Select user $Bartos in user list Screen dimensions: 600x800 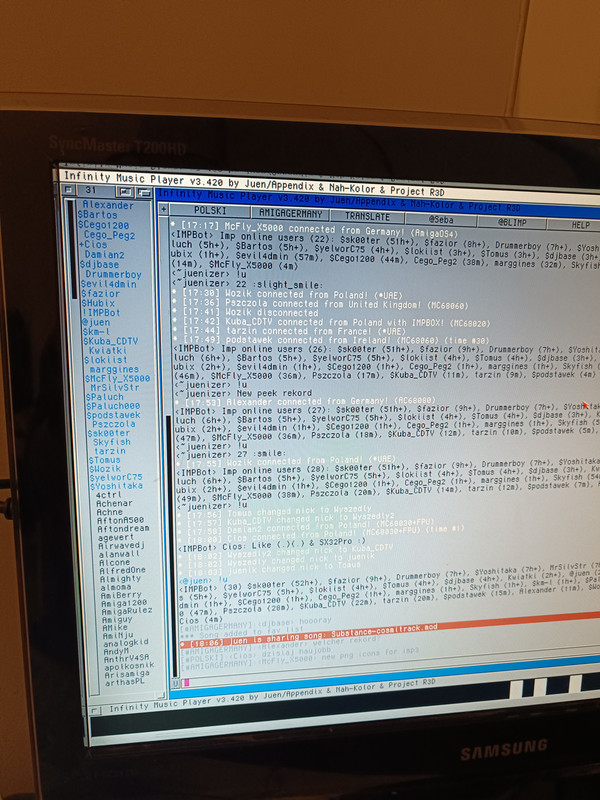(x=97, y=215)
